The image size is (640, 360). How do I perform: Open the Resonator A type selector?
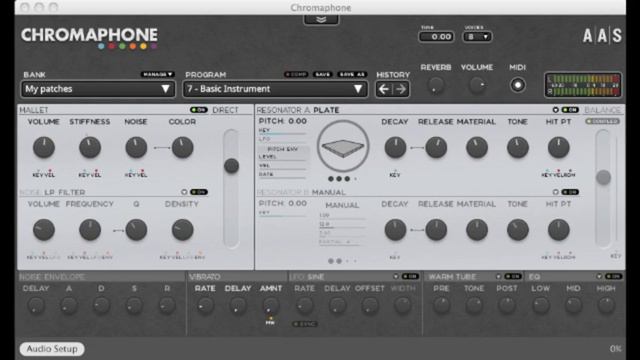555,110
